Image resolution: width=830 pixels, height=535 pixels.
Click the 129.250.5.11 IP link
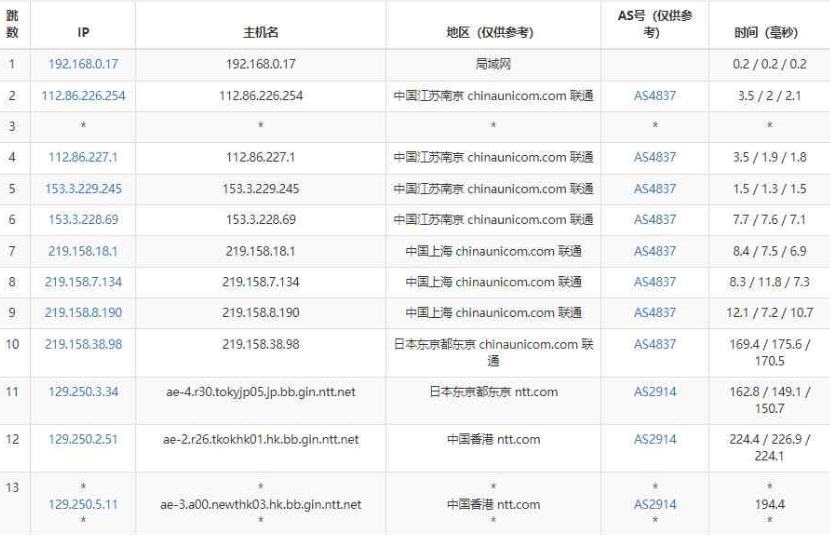point(83,504)
